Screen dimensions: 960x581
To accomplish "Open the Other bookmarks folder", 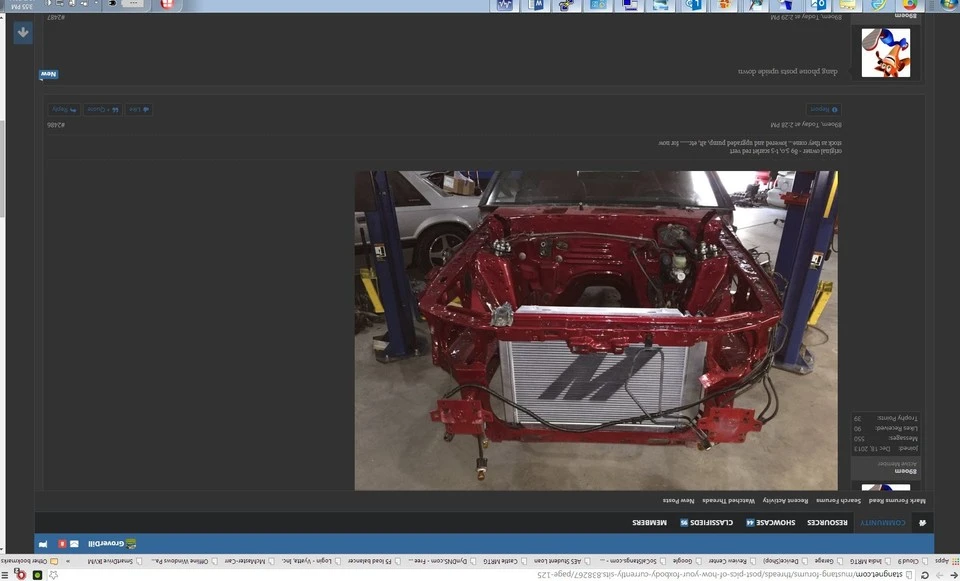I will pos(29,561).
